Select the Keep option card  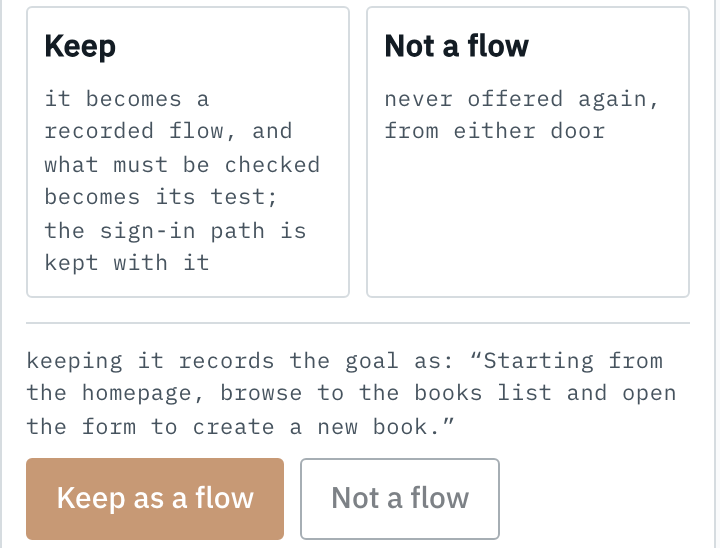point(188,152)
